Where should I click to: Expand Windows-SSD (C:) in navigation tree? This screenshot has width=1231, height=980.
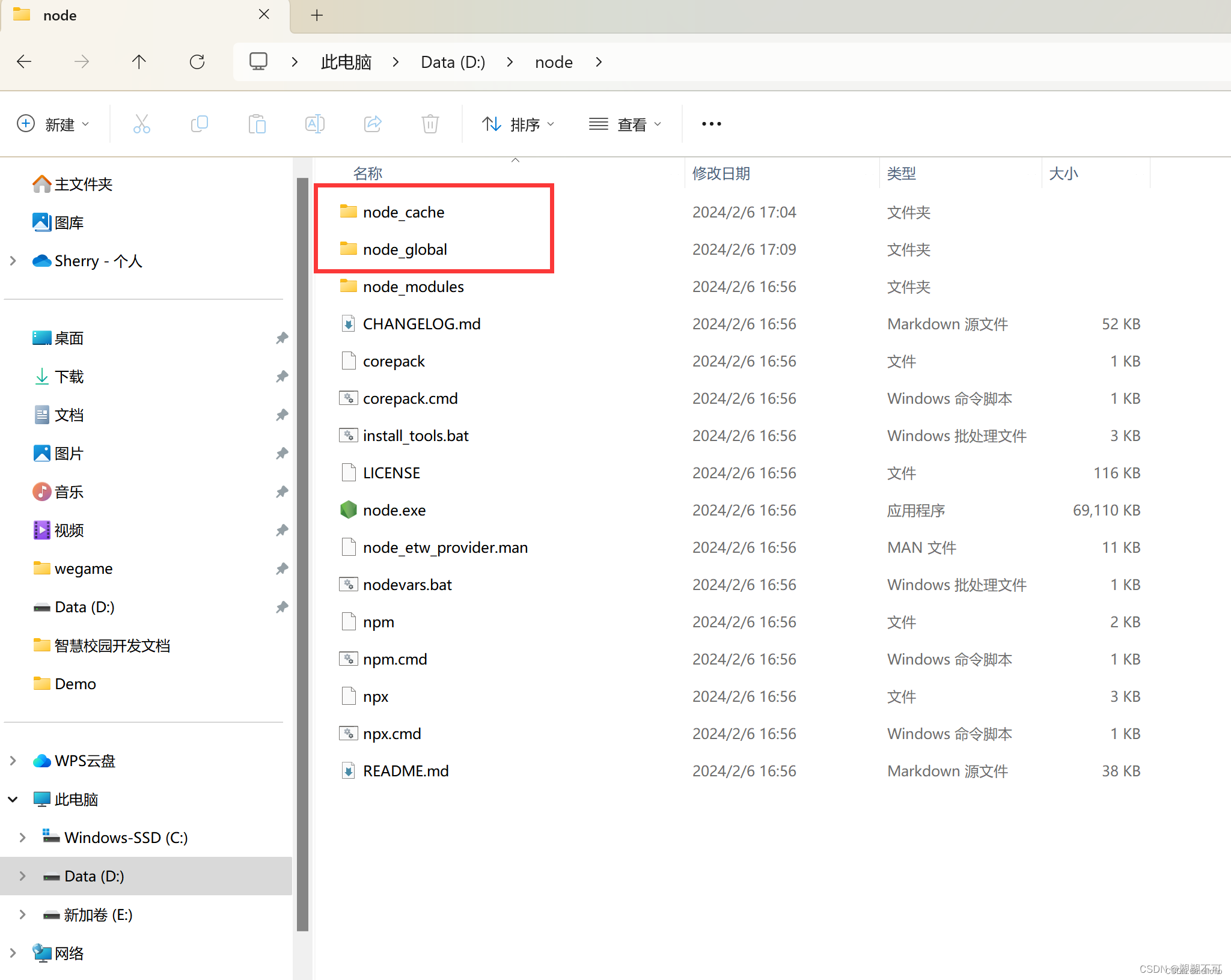click(x=22, y=838)
